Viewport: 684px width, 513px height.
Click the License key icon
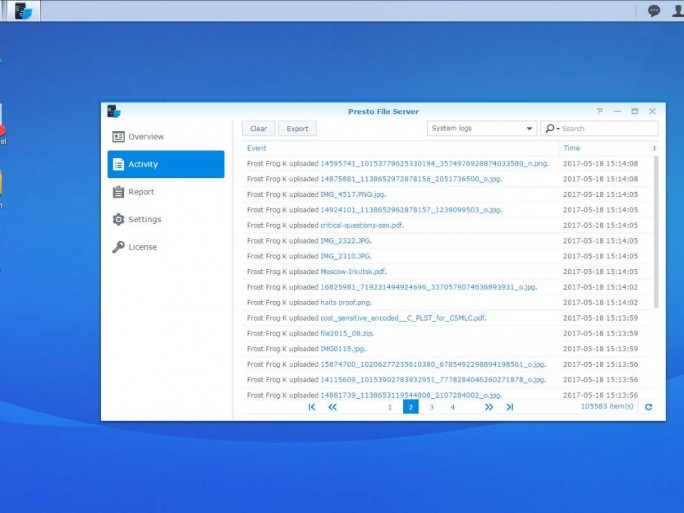pos(118,246)
